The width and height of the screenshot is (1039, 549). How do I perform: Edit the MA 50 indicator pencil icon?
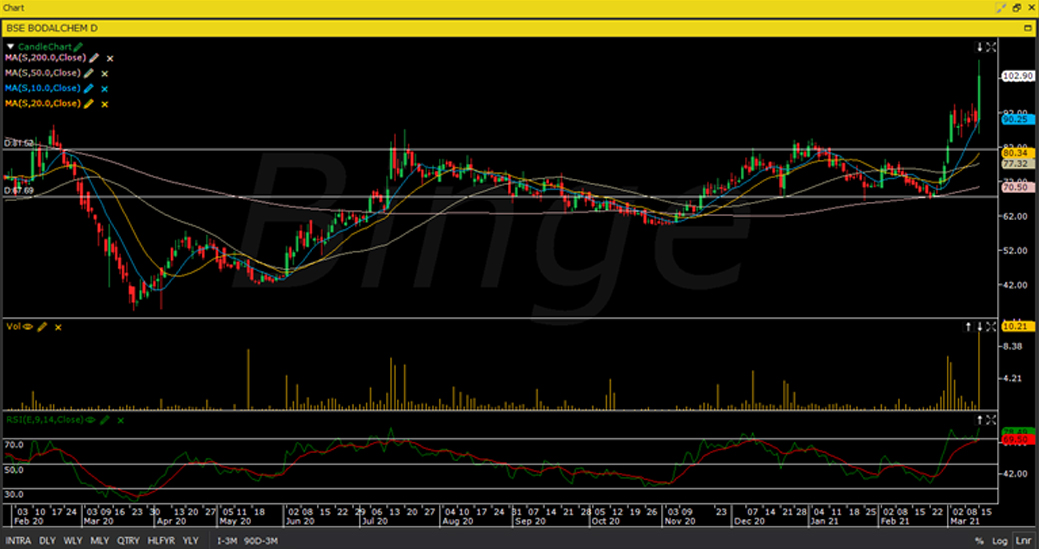89,74
